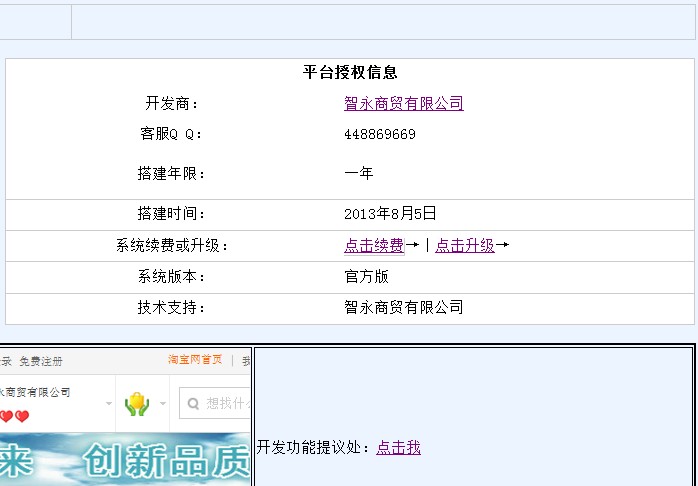Click 淘宝网首页 link in the embedded page
Image resolution: width=698 pixels, height=486 pixels.
[x=195, y=360]
